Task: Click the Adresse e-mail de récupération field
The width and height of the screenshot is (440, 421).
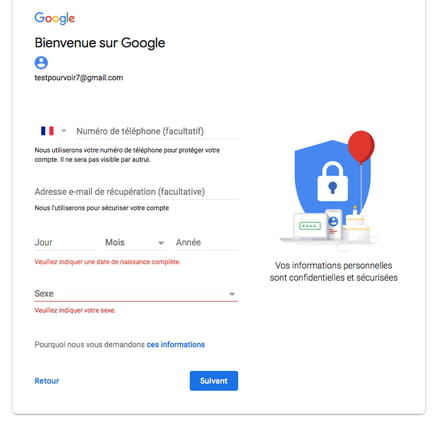Action: coord(136,192)
